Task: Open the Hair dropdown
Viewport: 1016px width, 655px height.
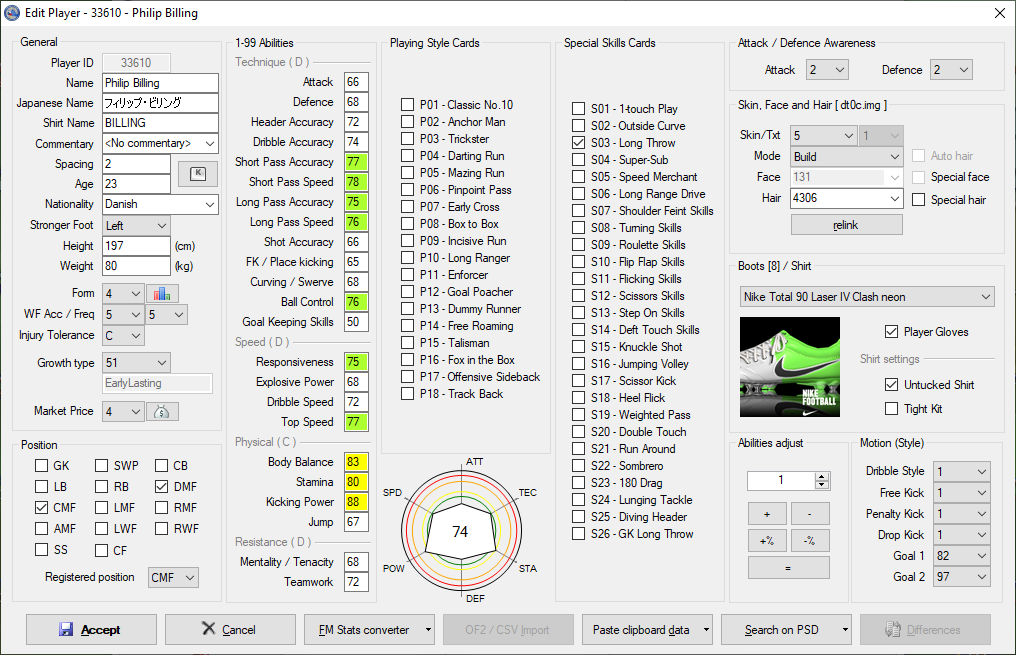Action: pyautogui.click(x=894, y=198)
